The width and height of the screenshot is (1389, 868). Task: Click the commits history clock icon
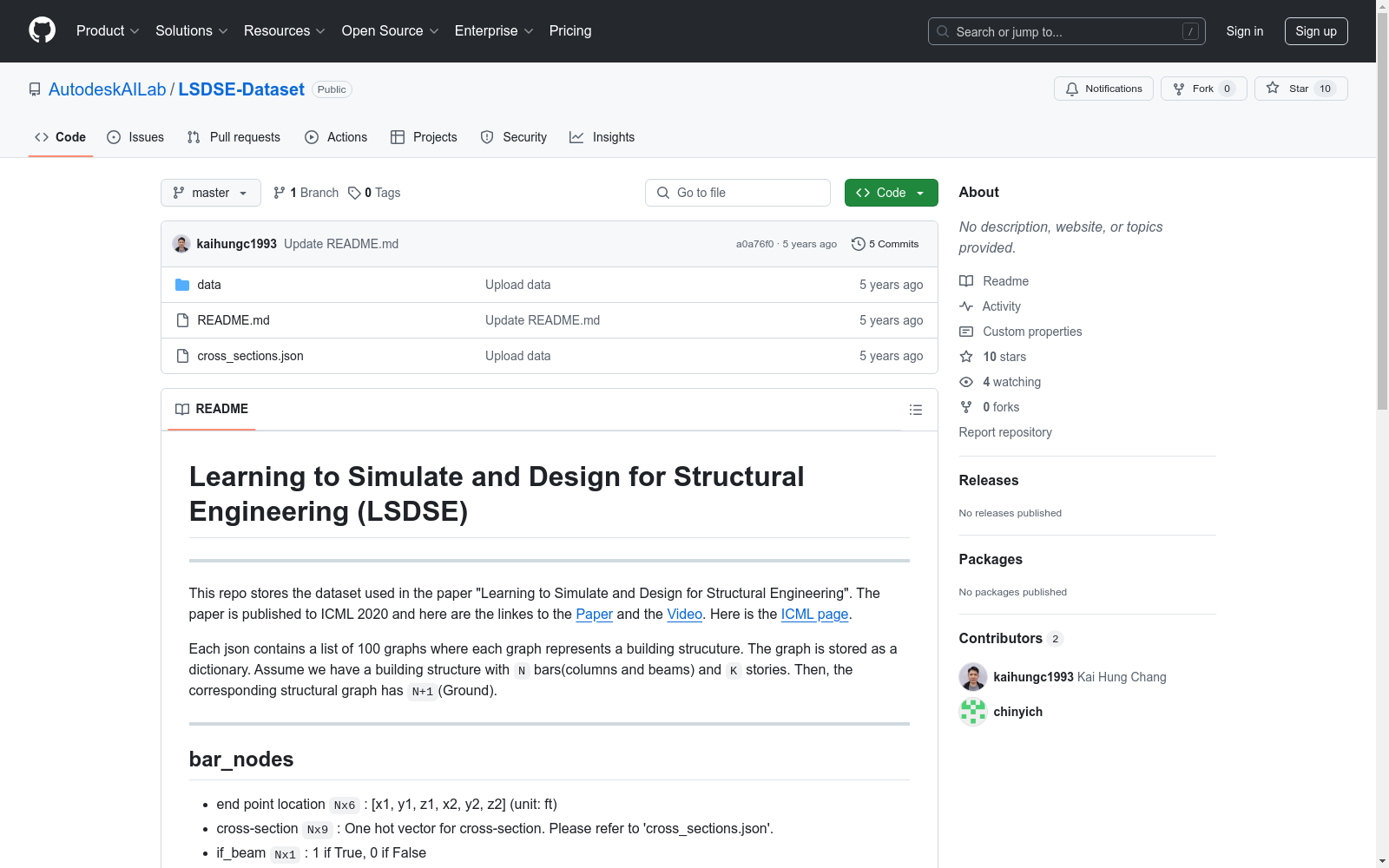click(x=858, y=244)
